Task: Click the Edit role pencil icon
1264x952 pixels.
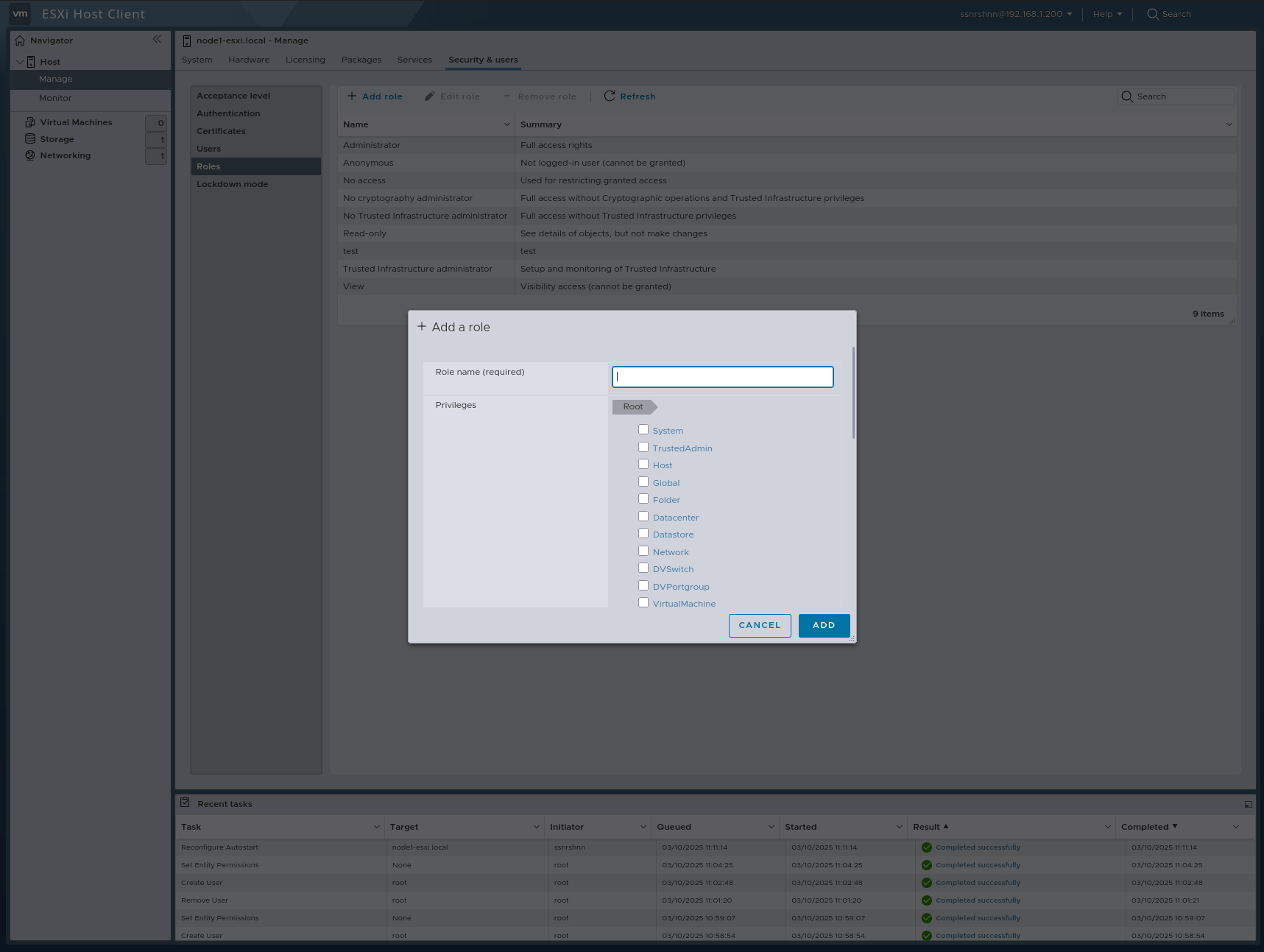Action: pyautogui.click(x=429, y=96)
